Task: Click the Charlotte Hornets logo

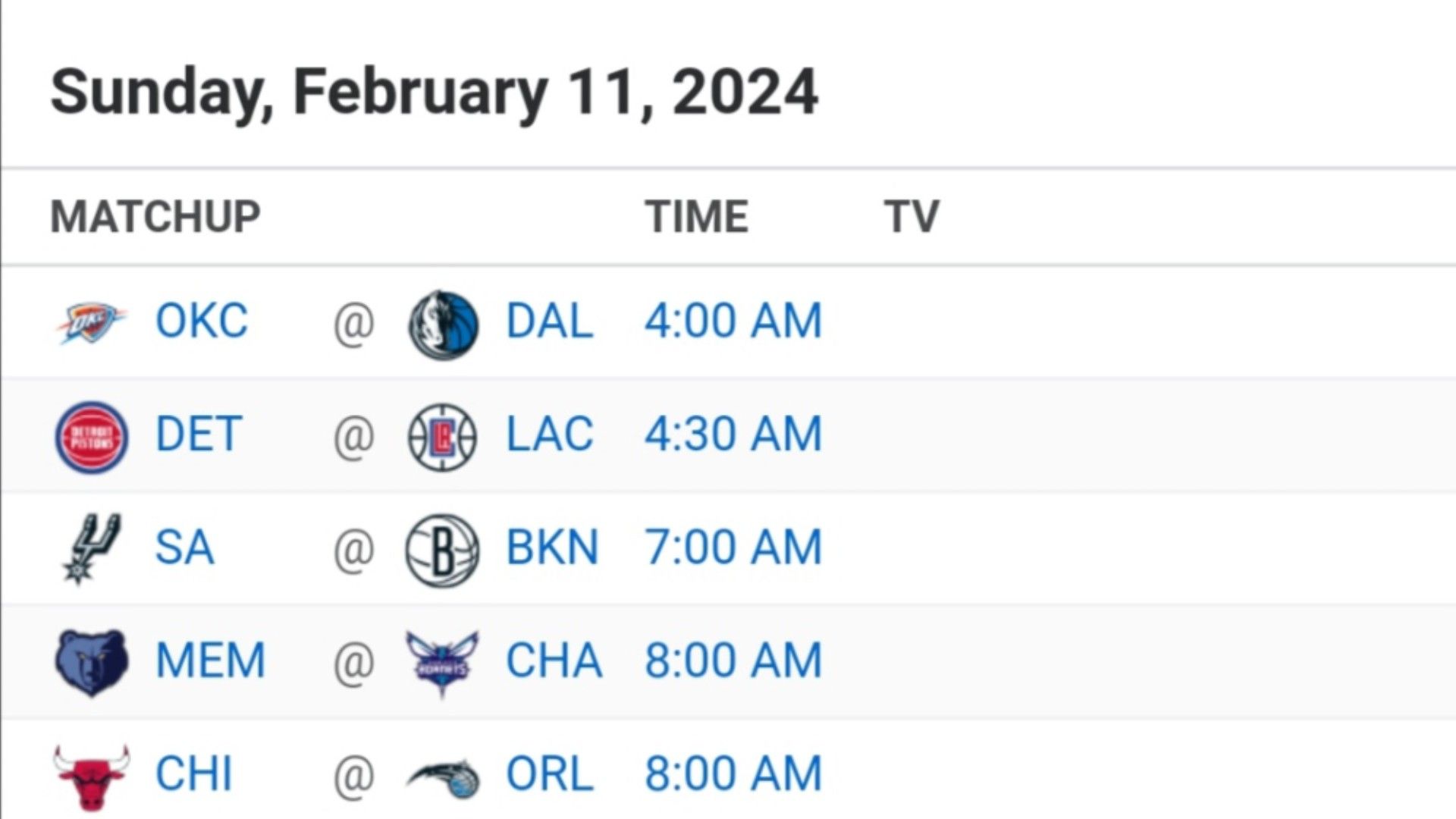Action: [442, 663]
